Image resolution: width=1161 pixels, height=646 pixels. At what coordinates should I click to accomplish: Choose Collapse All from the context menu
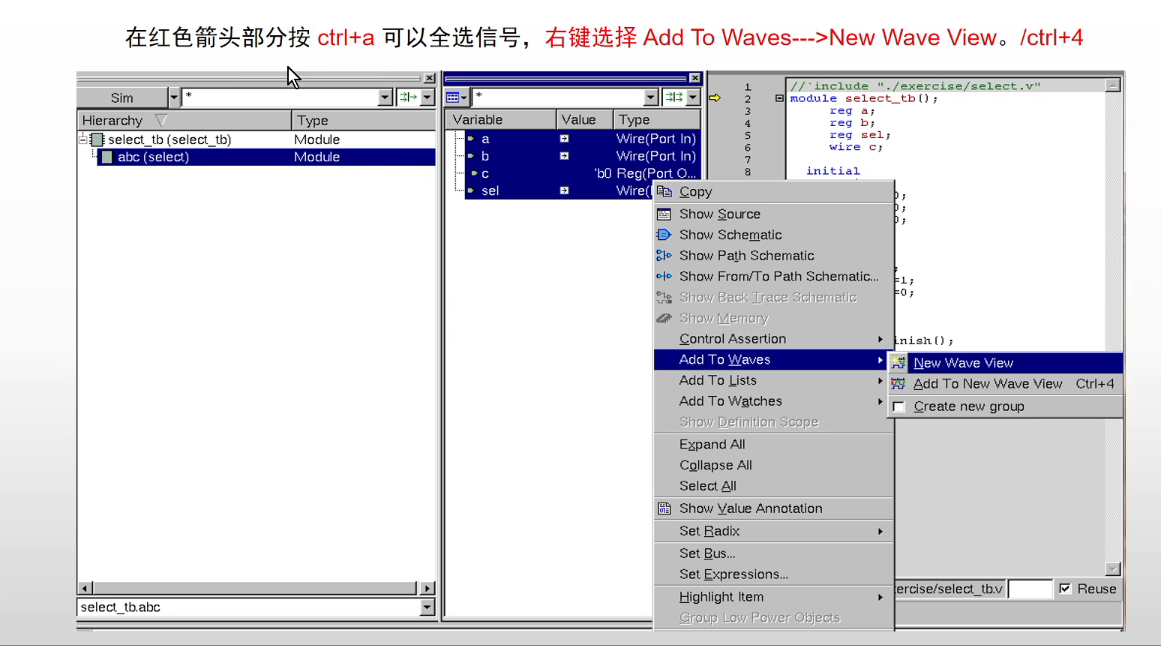pos(774,465)
